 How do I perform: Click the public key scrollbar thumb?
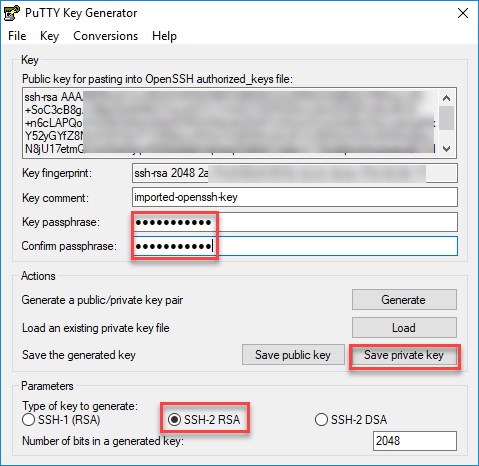pos(447,118)
